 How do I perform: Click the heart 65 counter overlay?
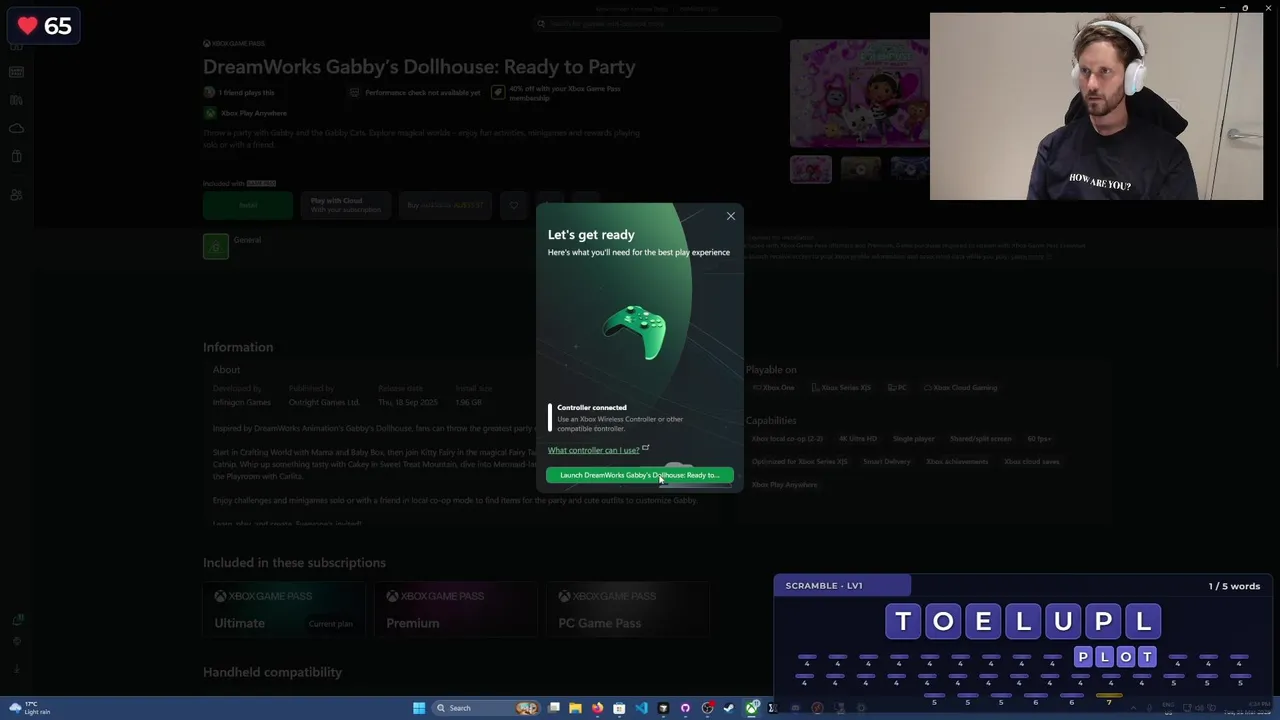44,26
